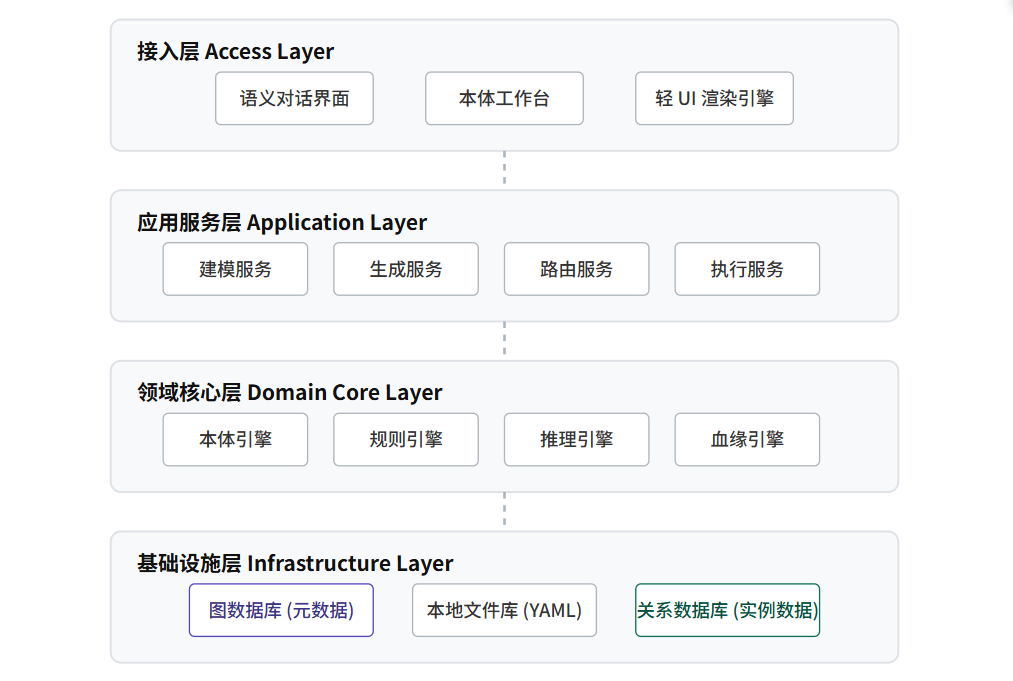Select the purple 图数据库 (元数据) node

[281, 610]
